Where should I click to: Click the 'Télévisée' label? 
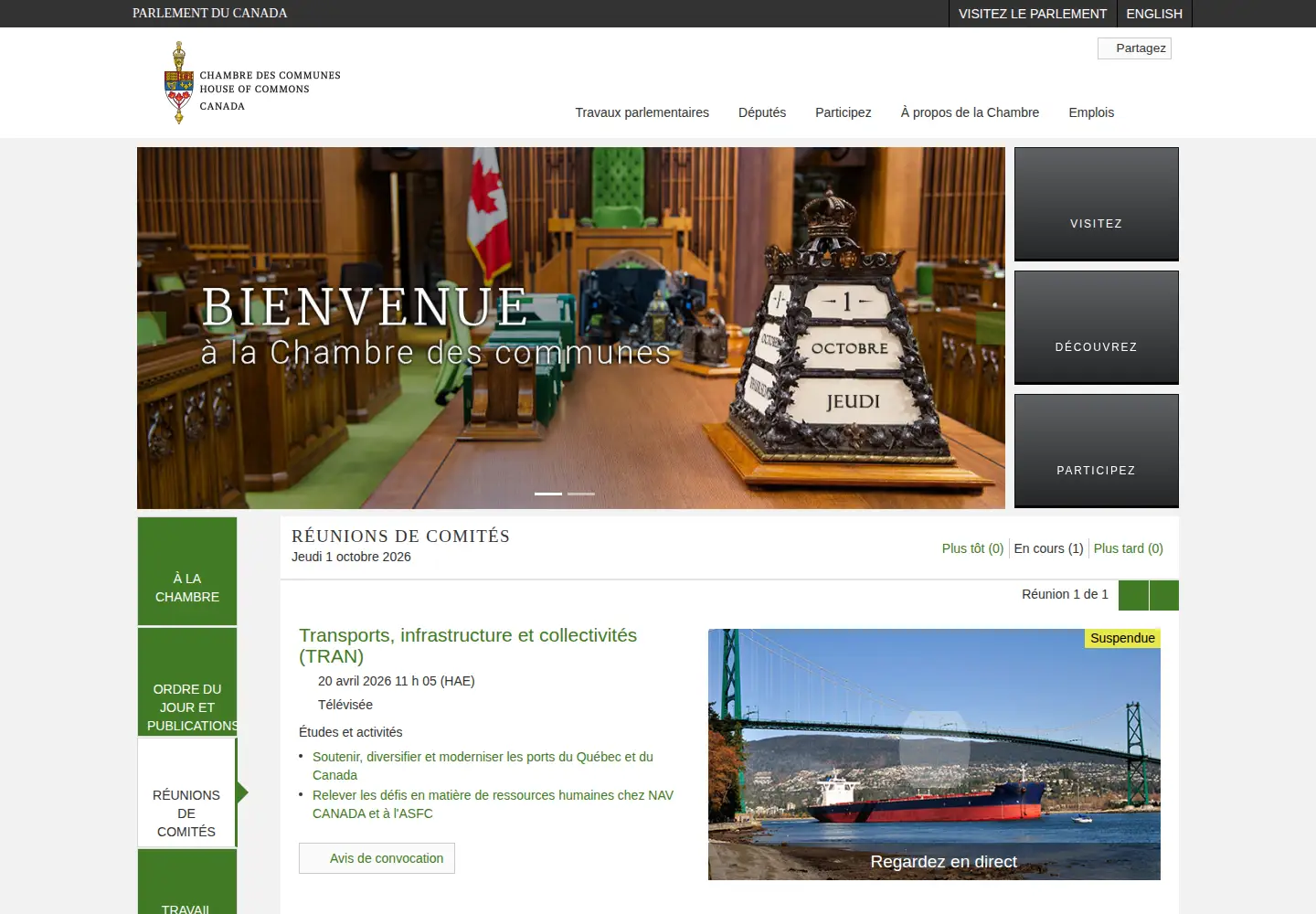[x=345, y=705]
